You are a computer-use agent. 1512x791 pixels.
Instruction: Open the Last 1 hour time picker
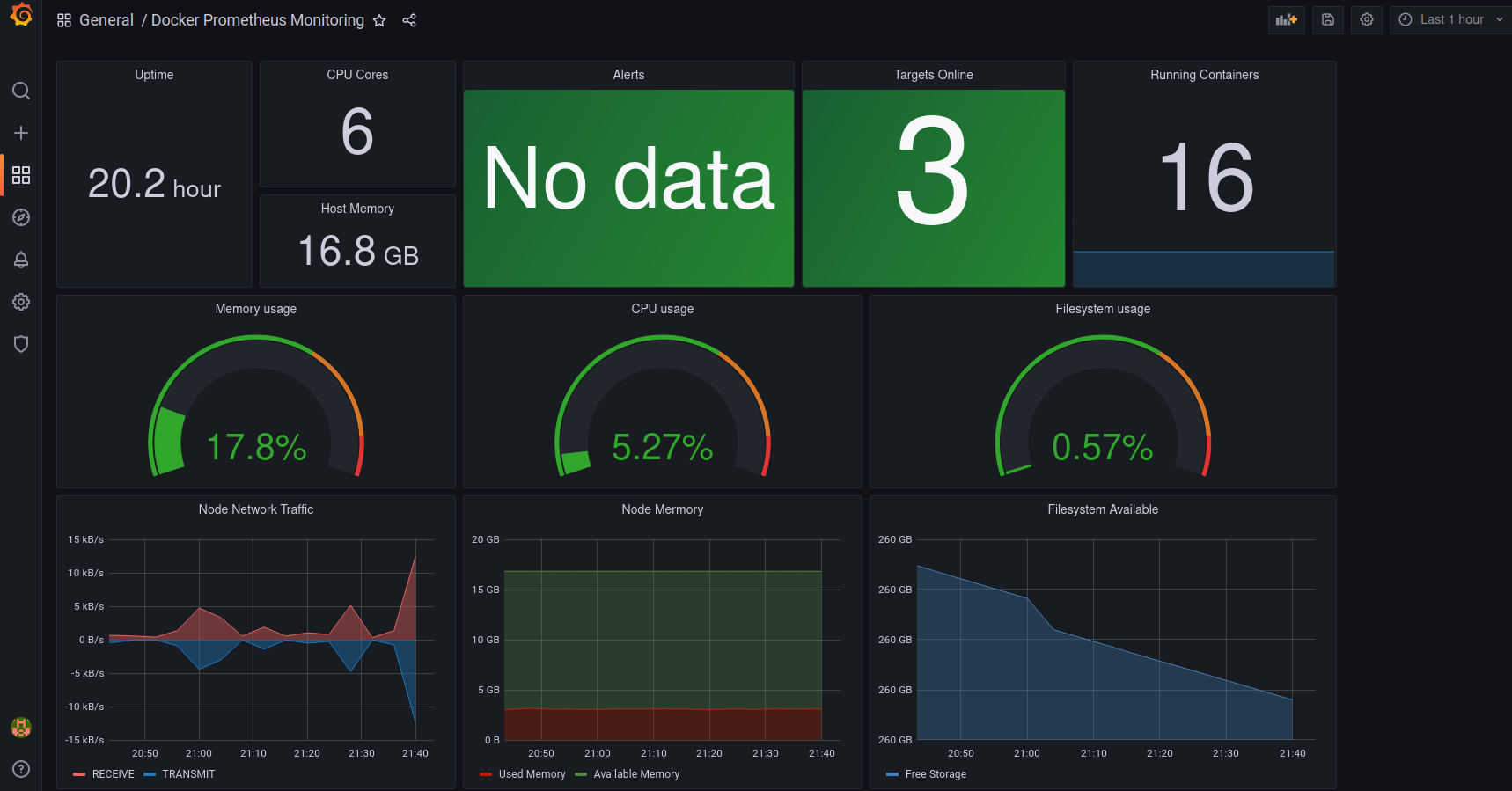point(1450,19)
